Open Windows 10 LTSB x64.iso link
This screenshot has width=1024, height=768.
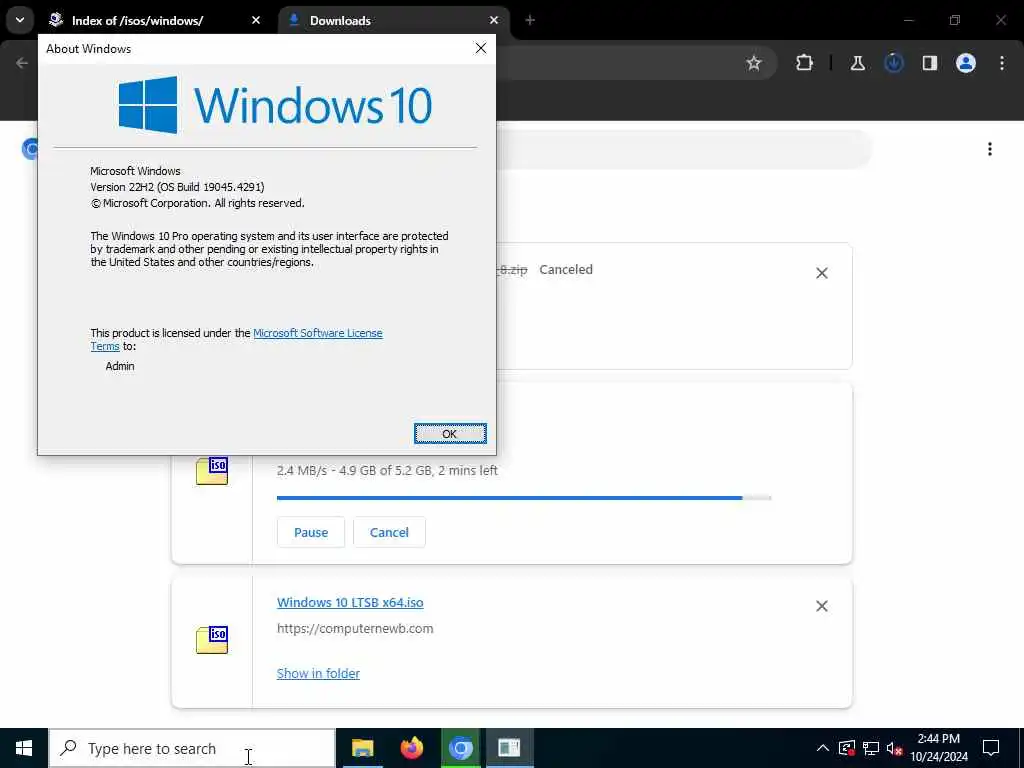click(350, 602)
